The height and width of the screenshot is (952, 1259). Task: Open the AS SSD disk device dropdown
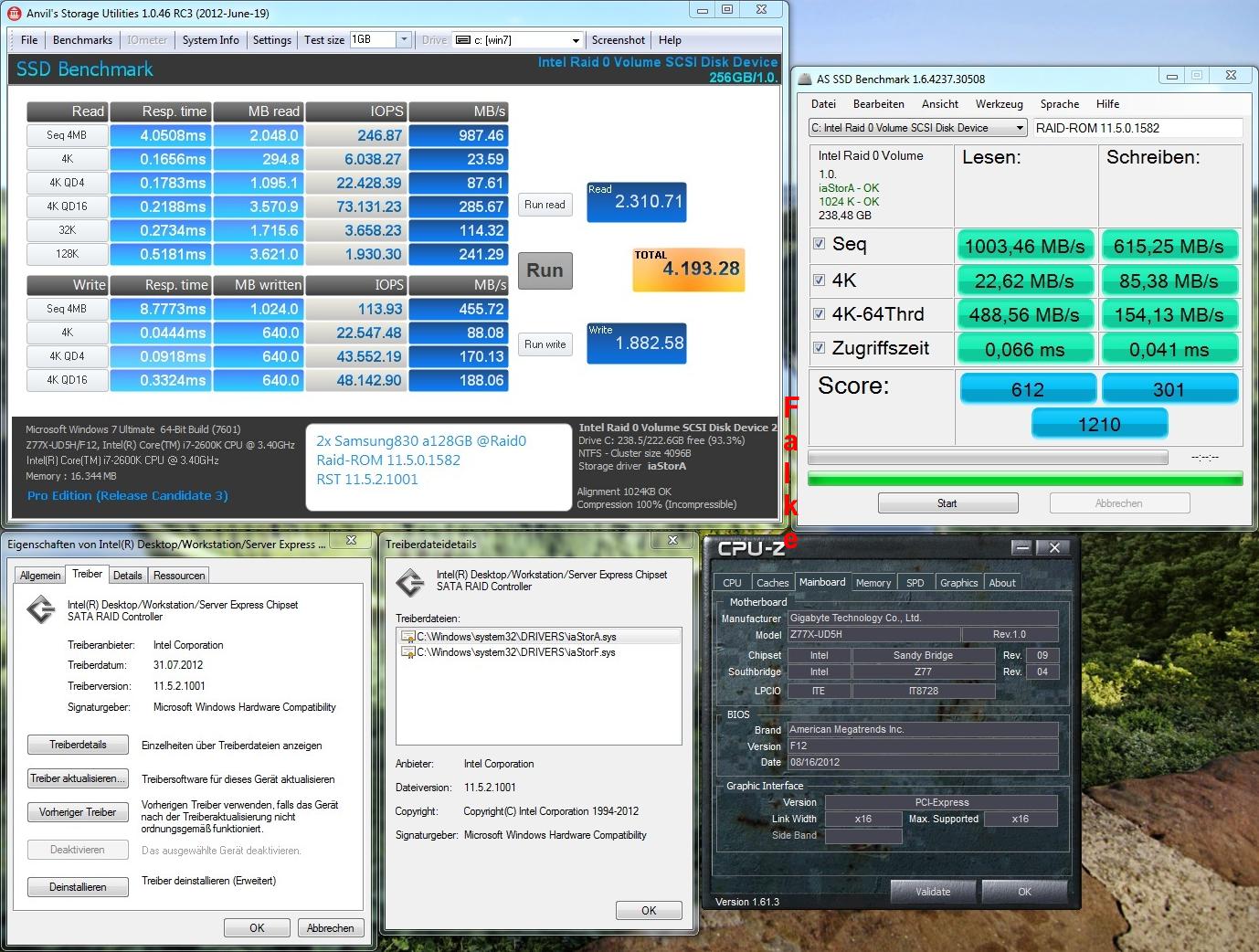pyautogui.click(x=1020, y=128)
